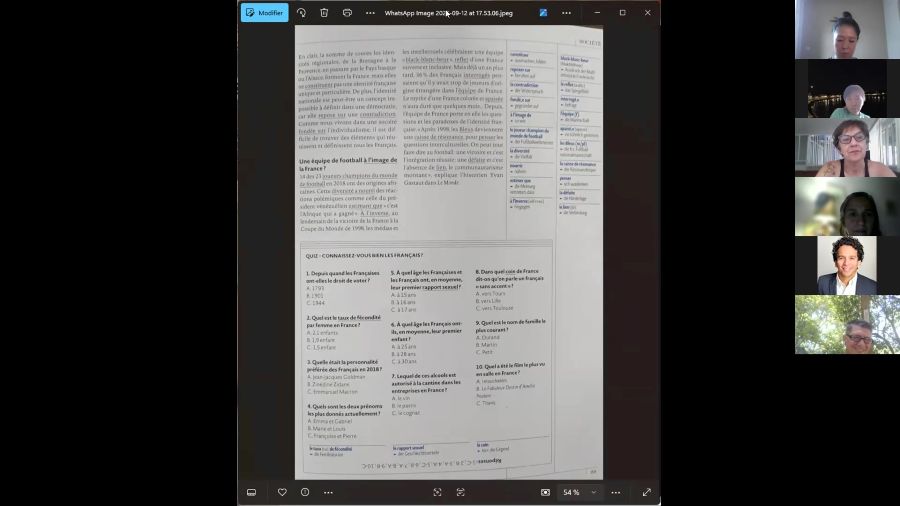Viewport: 900px width, 506px height.
Task: Click the visual search icon in bottom bar
Action: (437, 492)
